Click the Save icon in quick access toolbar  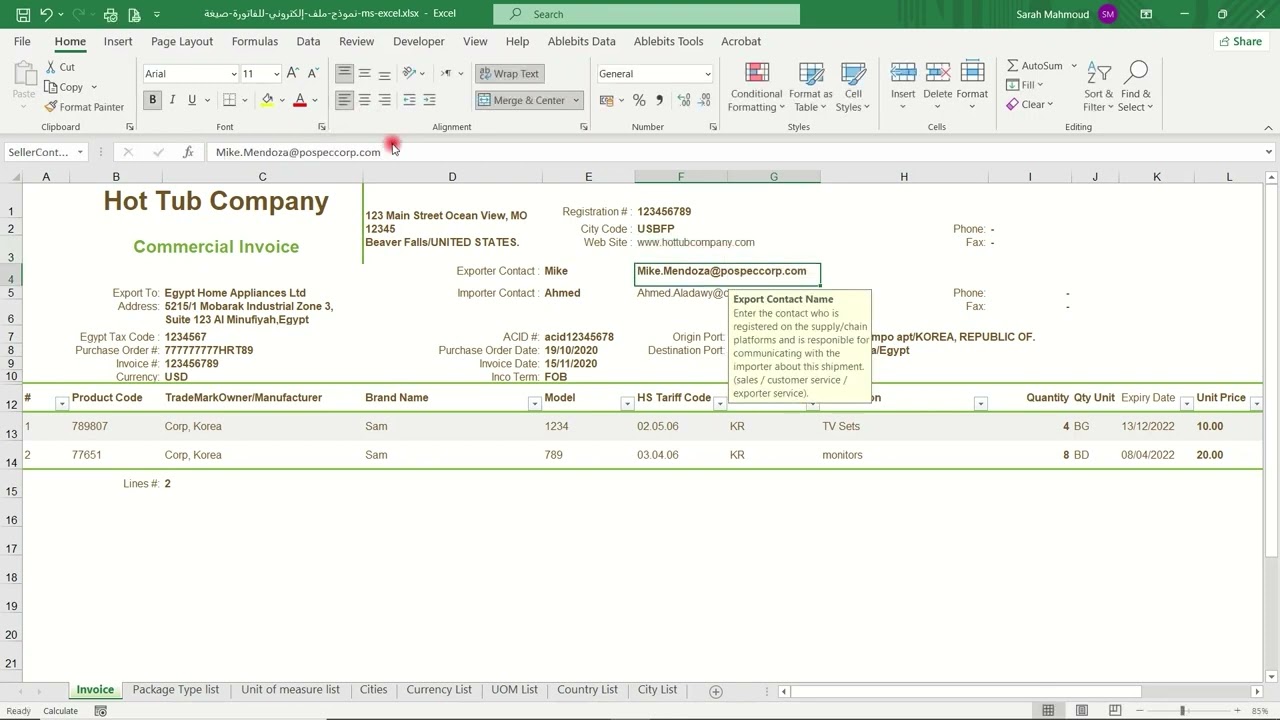pos(21,14)
